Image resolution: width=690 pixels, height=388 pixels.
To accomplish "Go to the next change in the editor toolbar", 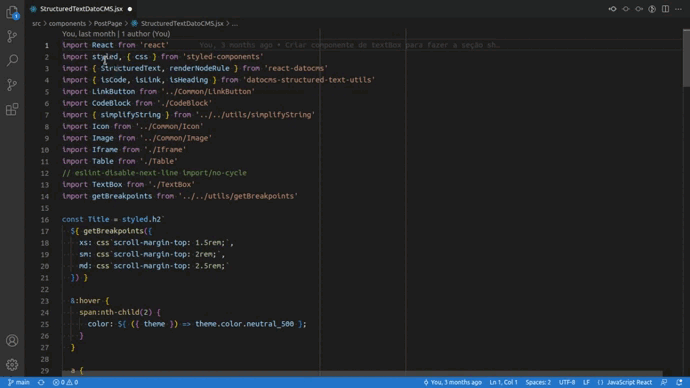I will (x=639, y=9).
